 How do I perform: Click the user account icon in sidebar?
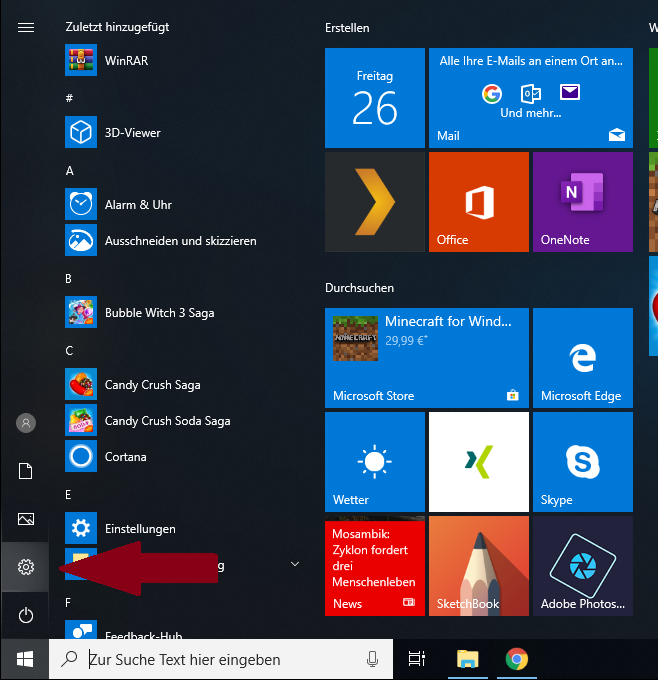26,423
